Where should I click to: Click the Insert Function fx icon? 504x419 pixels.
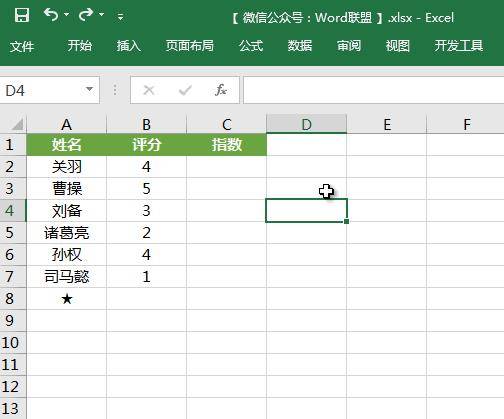click(x=221, y=90)
